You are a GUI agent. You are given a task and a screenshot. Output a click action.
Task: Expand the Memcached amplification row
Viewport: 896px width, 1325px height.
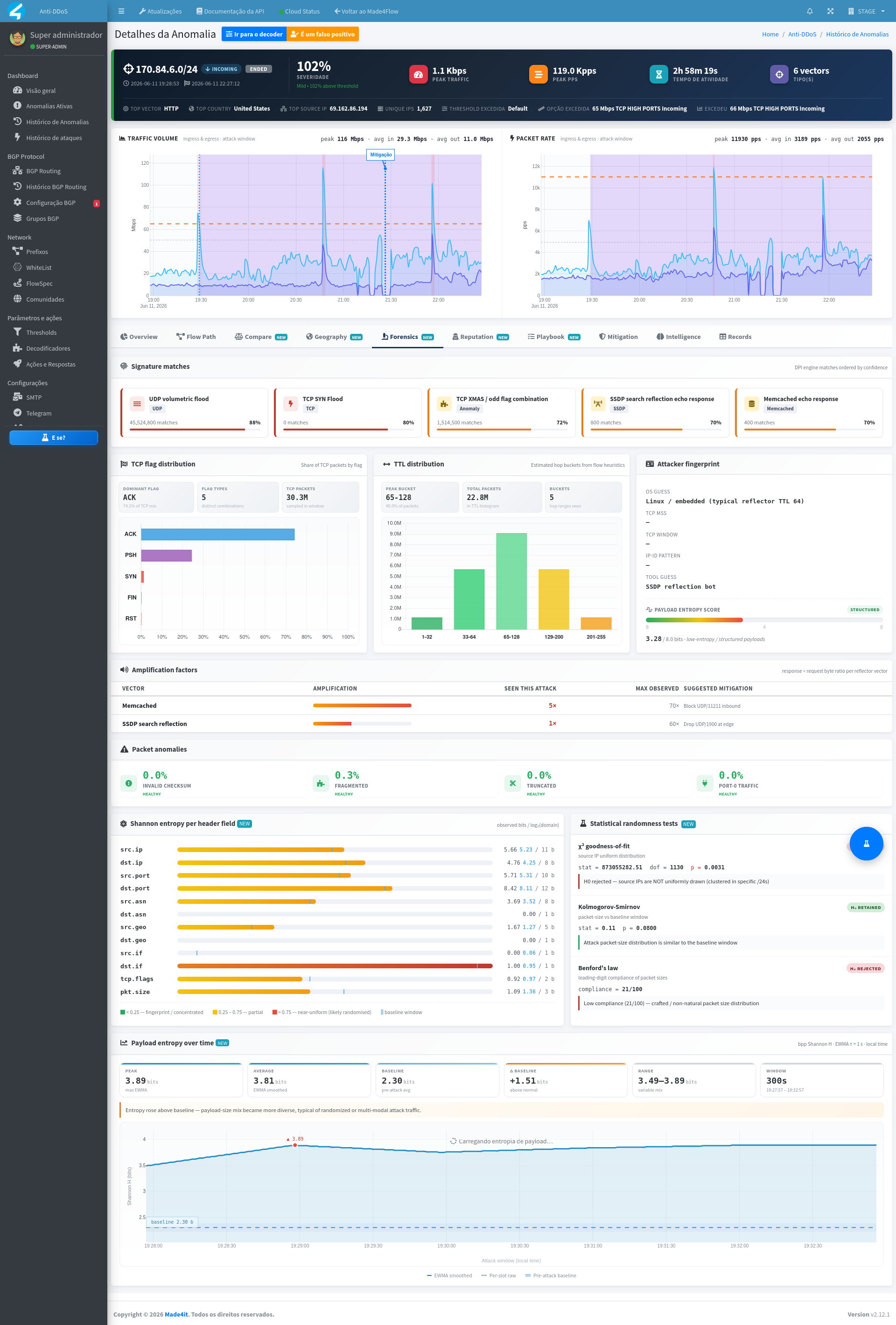coord(501,706)
